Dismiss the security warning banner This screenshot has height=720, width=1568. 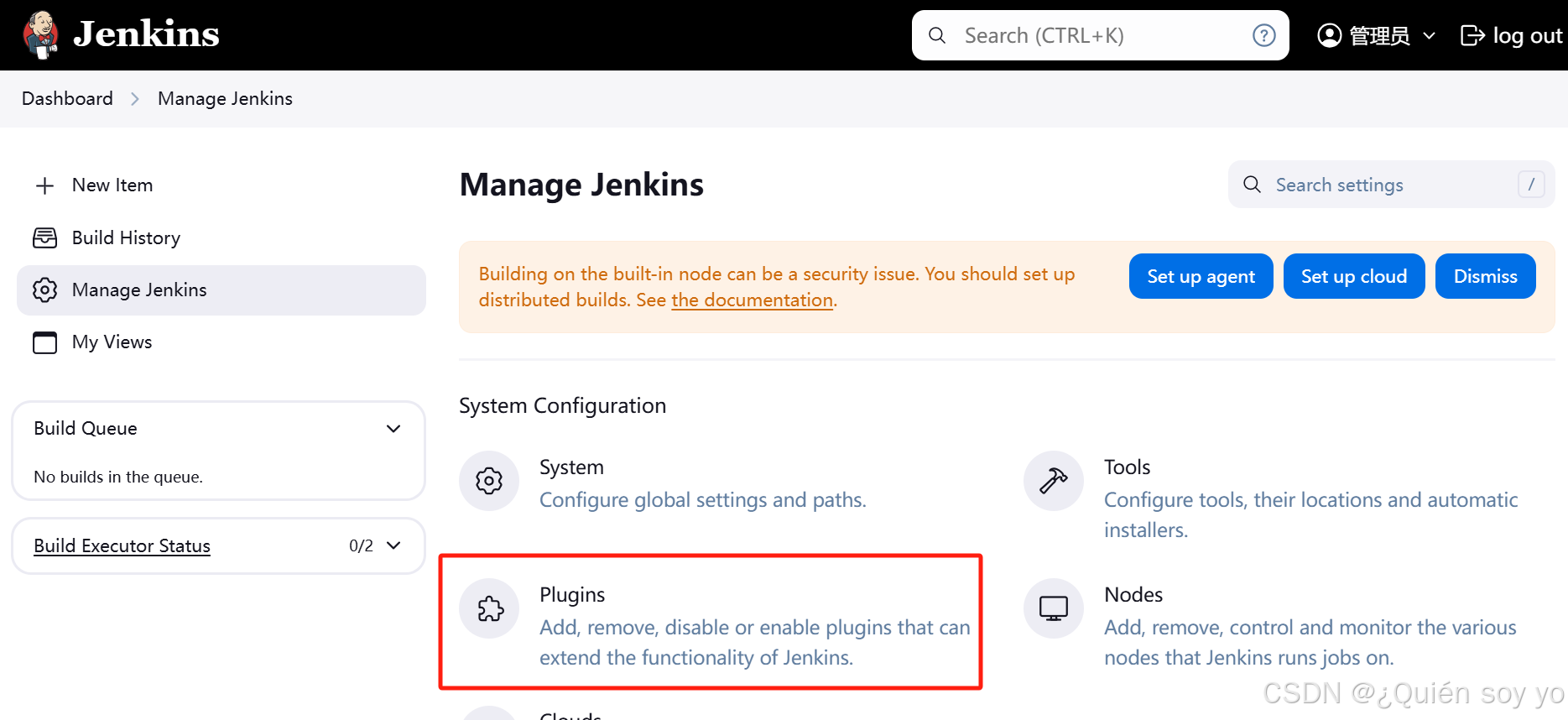click(x=1485, y=276)
